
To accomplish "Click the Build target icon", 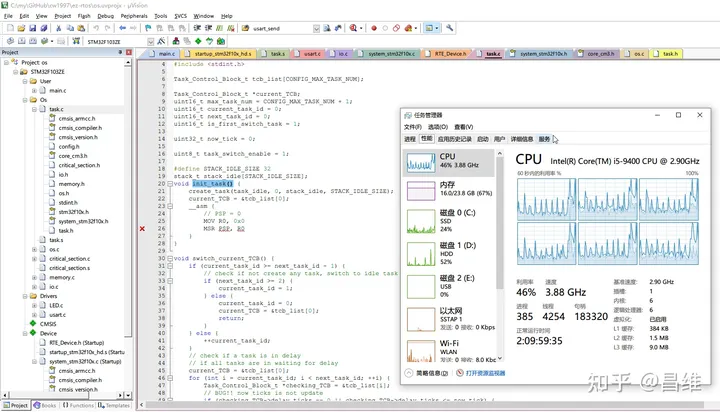I will (21, 41).
